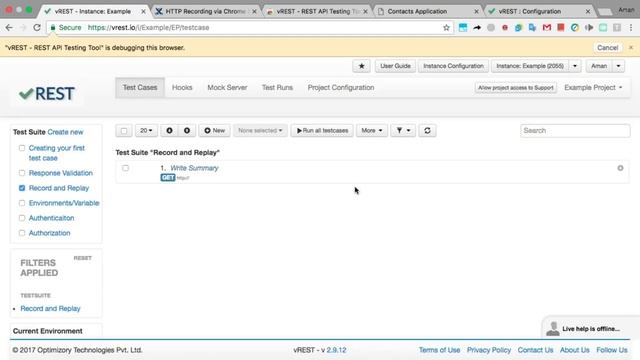The width and height of the screenshot is (640, 360).
Task: Click the GET method badge
Action: point(168,178)
